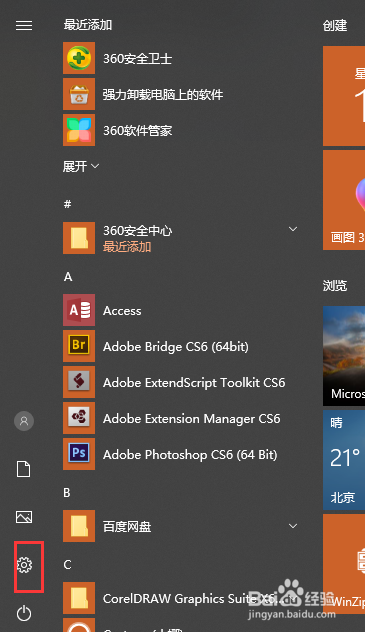Open the WinZip tile
The image size is (365, 632).
(x=344, y=563)
